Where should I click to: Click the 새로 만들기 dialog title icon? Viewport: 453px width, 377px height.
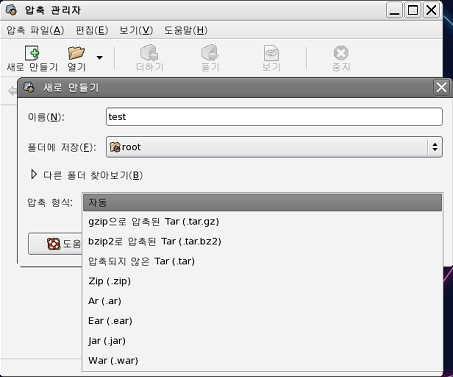coord(29,88)
